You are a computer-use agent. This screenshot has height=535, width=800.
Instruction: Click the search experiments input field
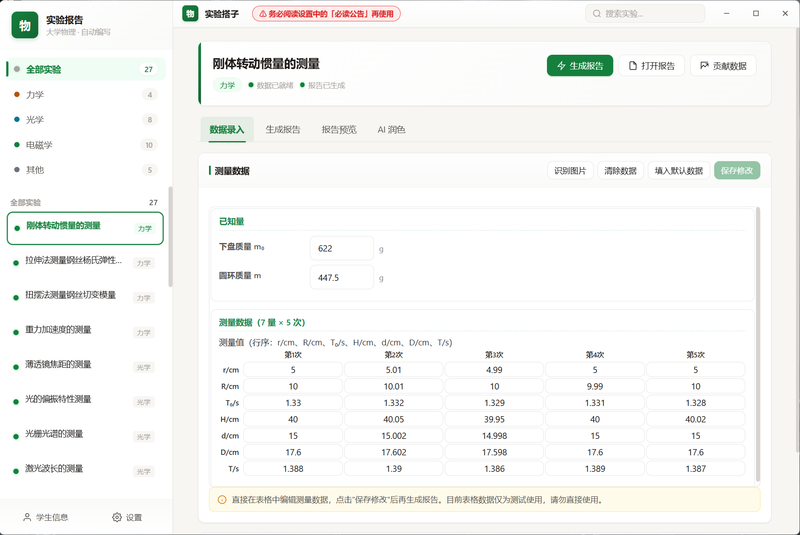pos(645,14)
